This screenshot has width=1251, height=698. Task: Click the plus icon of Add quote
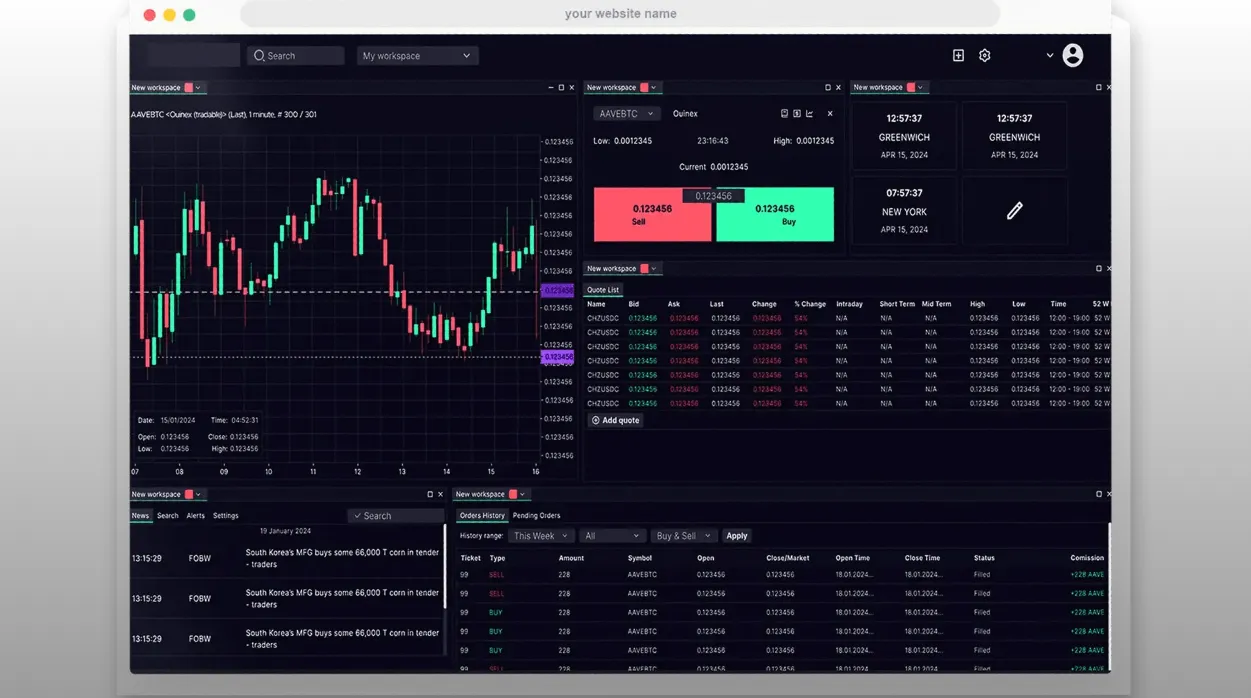pyautogui.click(x=596, y=420)
